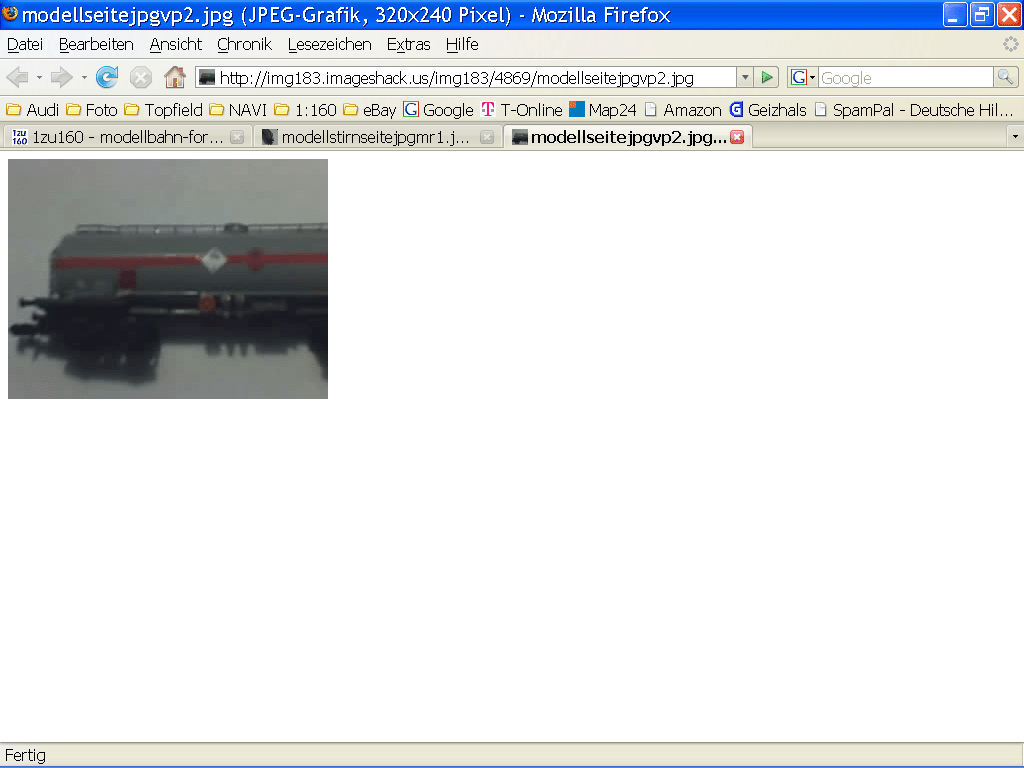This screenshot has height=768, width=1024.
Task: Expand the URL history dropdown
Action: pyautogui.click(x=745, y=78)
